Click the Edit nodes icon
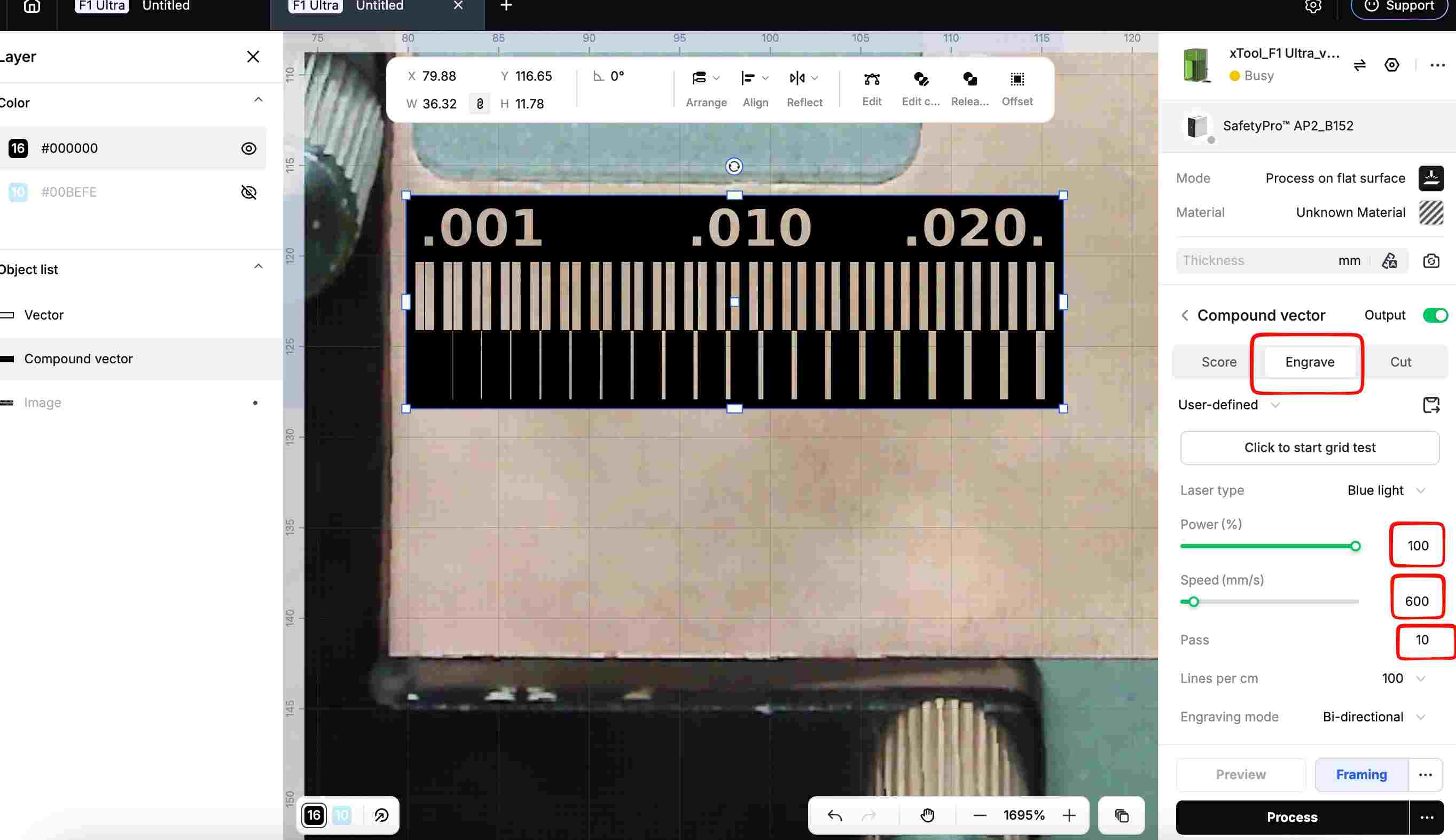 click(x=871, y=79)
